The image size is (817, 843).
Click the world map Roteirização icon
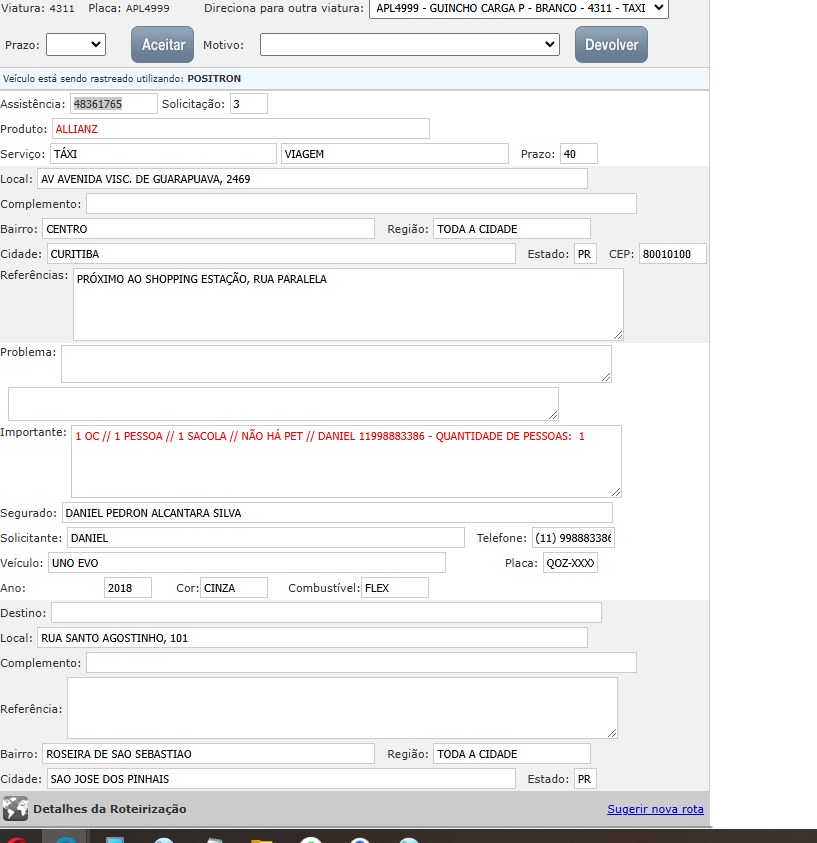15,809
